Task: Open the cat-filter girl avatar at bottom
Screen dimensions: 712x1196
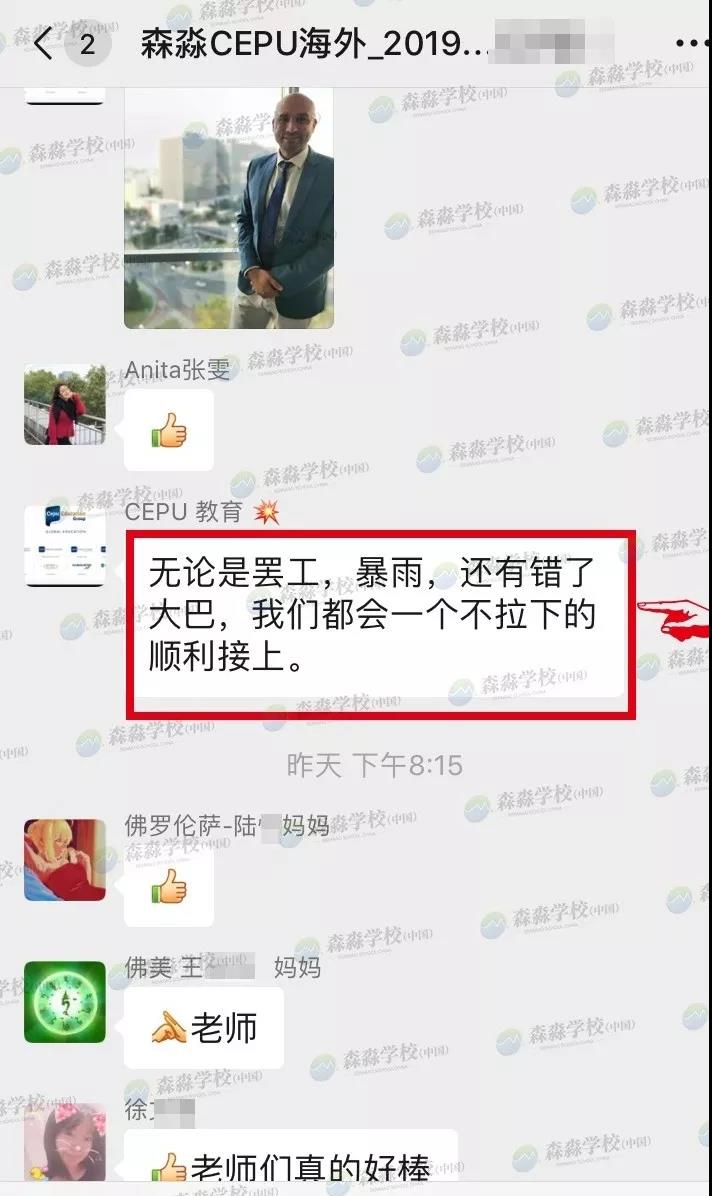Action: (65, 1142)
